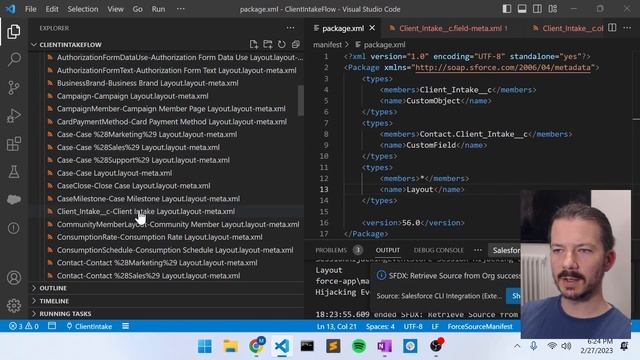Open Campaign-Campaign Layout.layout-meta.xml file

tap(132, 96)
